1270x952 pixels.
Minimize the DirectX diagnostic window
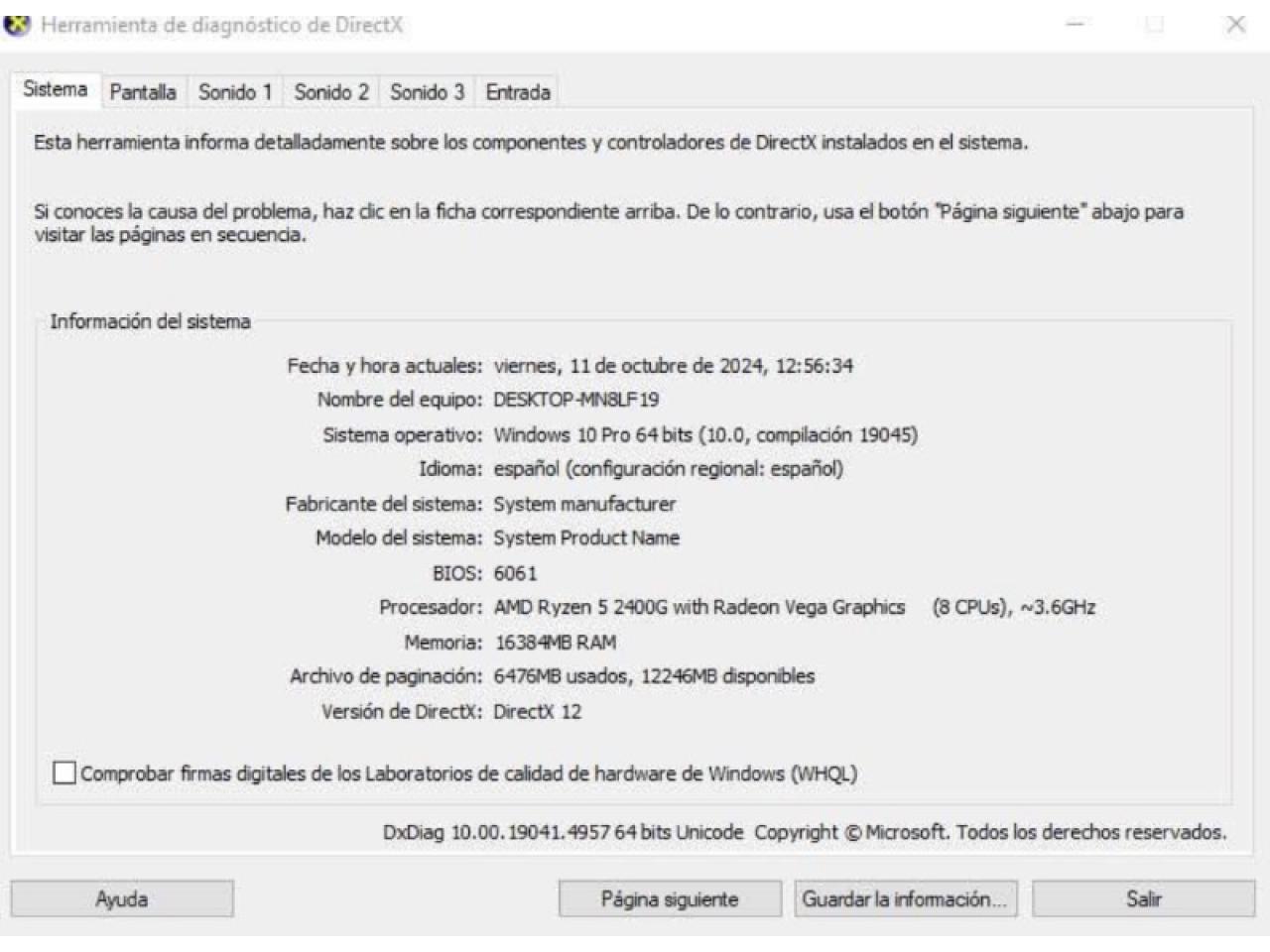(1076, 25)
